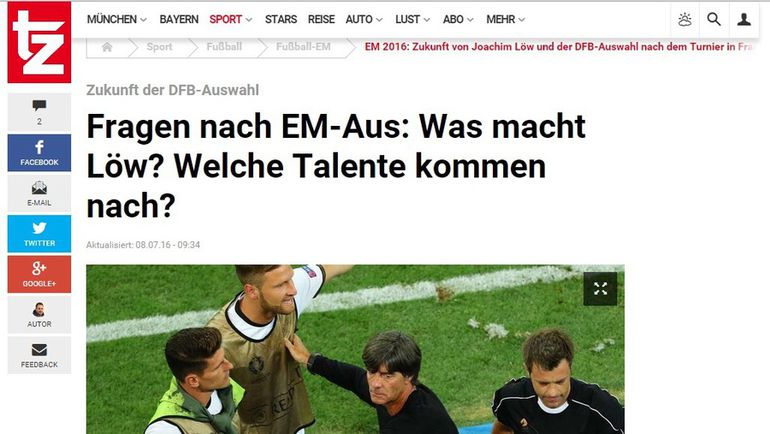Share the article via E-Mail
This screenshot has width=770, height=434.
[x=39, y=193]
